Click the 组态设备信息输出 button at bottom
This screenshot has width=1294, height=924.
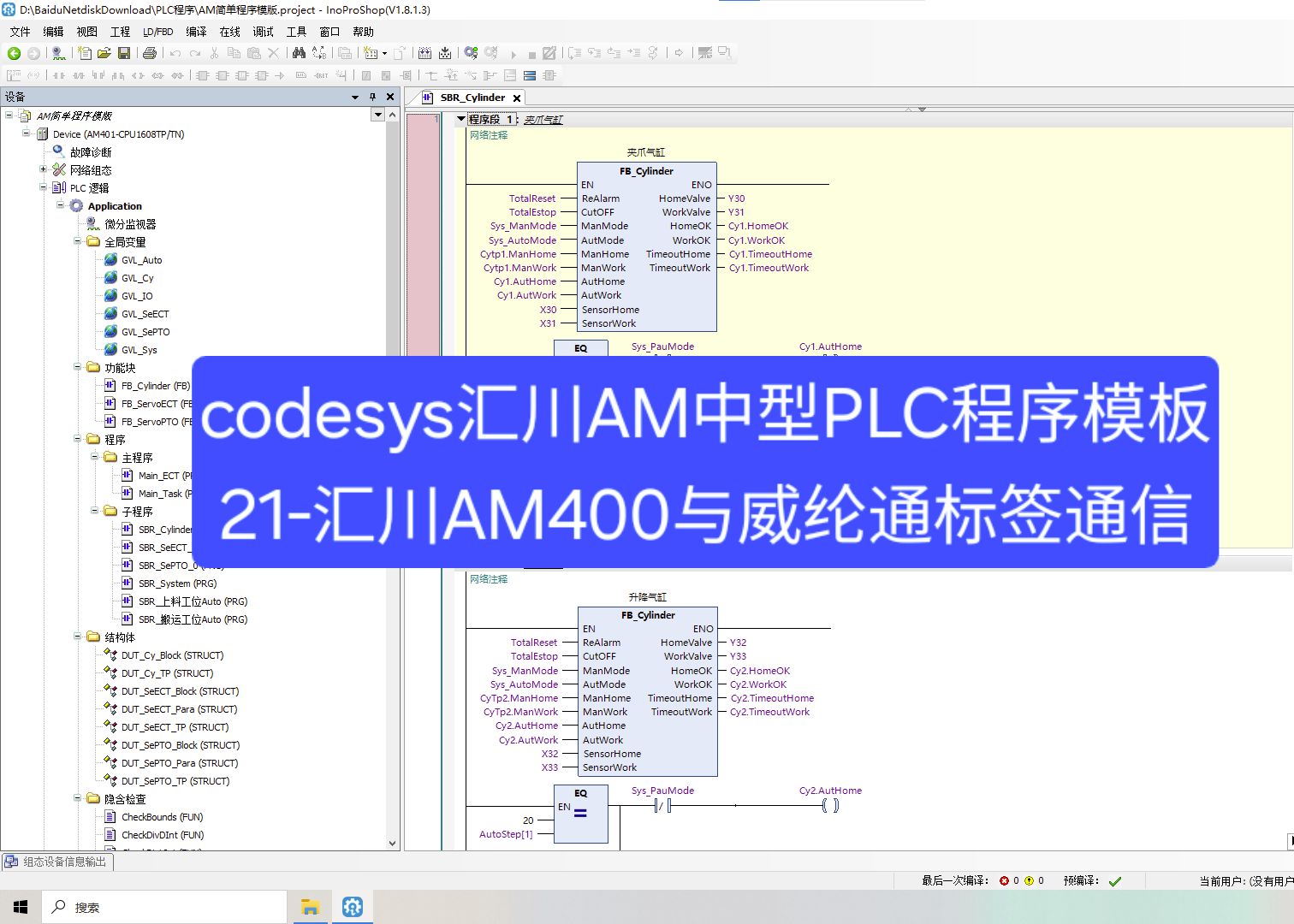[x=58, y=862]
